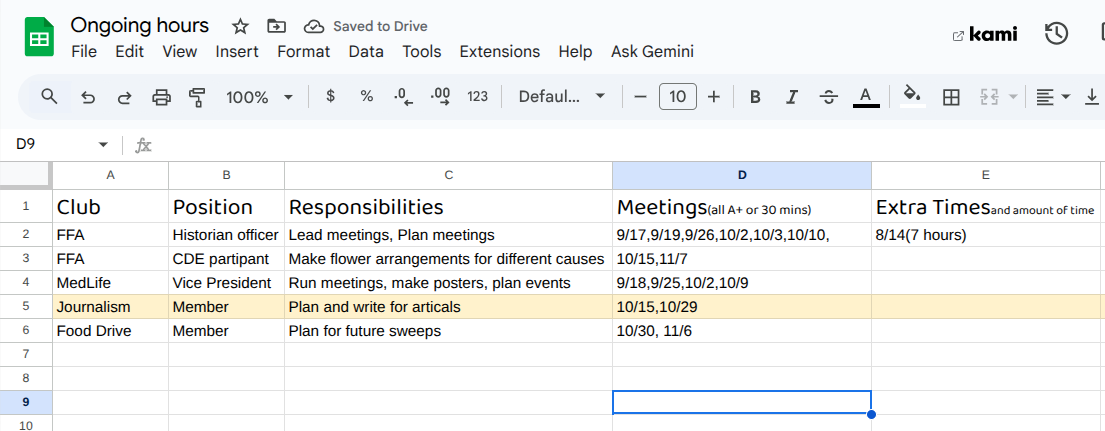Open the Extensions menu
The image size is (1105, 431).
(x=499, y=52)
